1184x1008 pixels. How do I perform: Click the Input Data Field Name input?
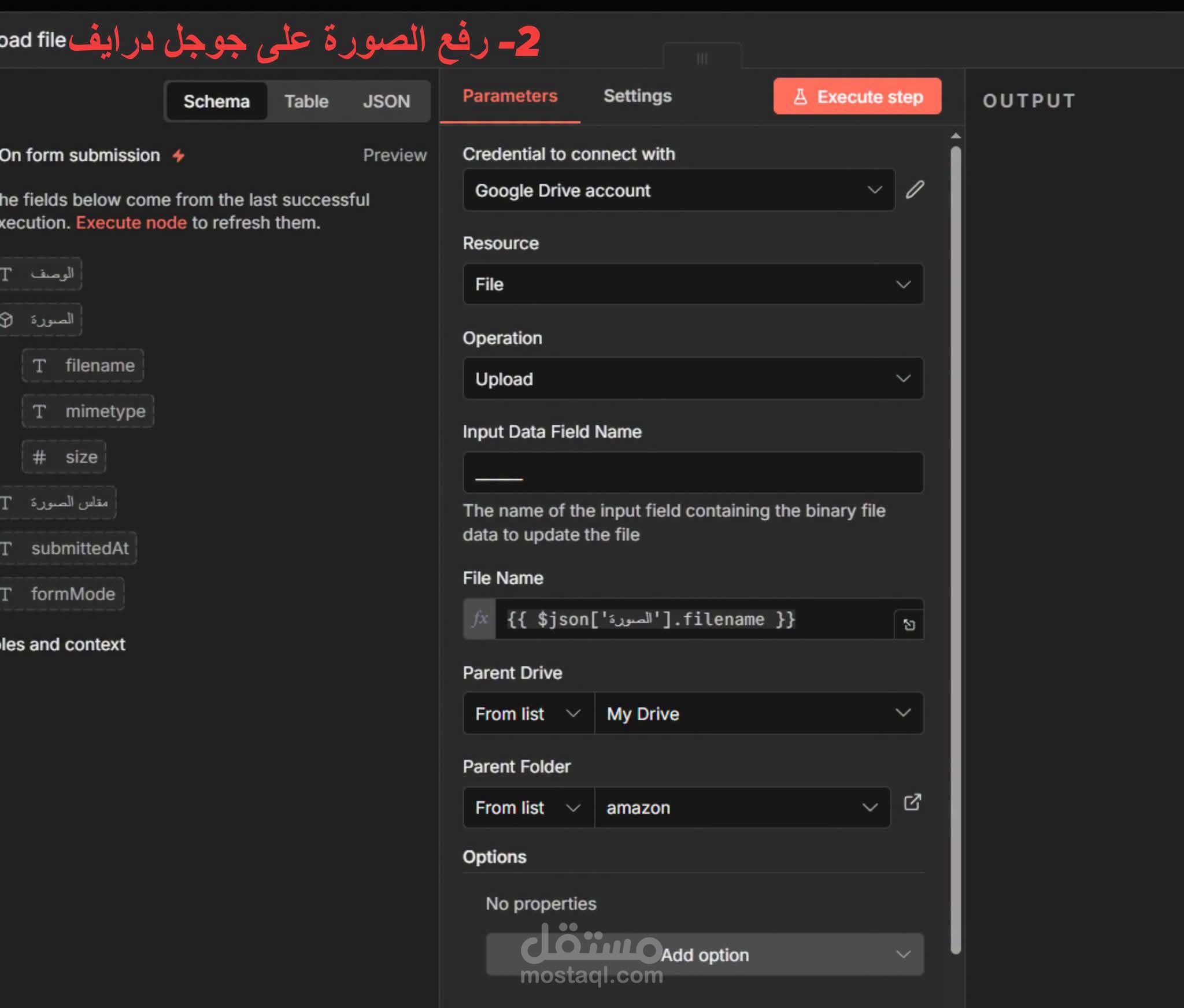point(693,472)
